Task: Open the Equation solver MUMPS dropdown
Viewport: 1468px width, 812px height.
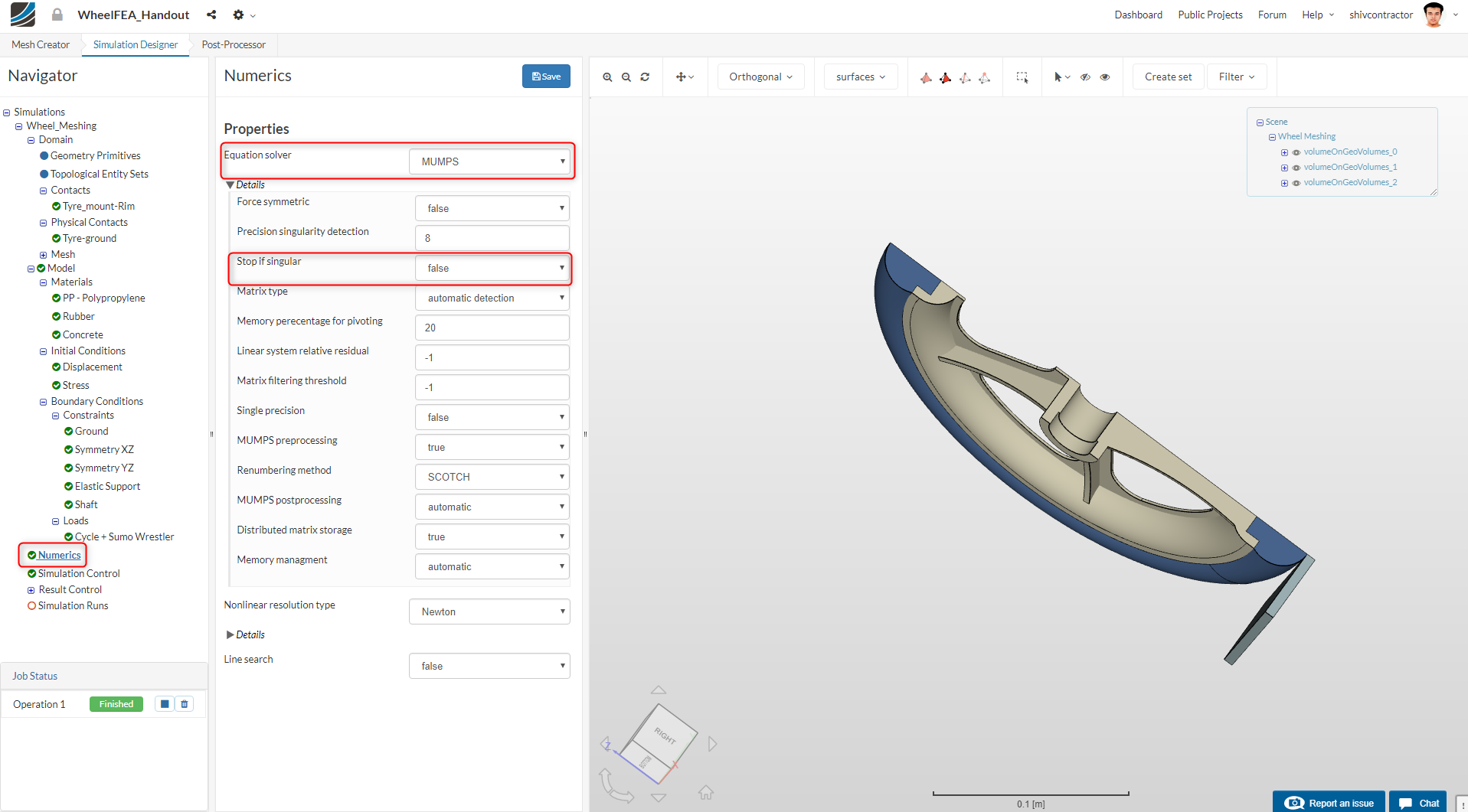Action: click(x=490, y=161)
